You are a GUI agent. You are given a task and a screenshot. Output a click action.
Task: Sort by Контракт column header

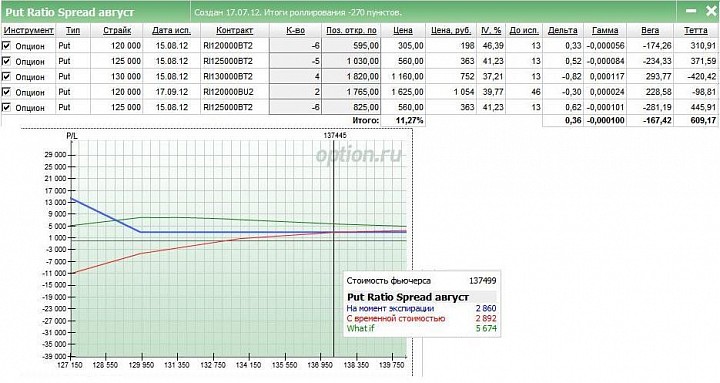coord(234,30)
